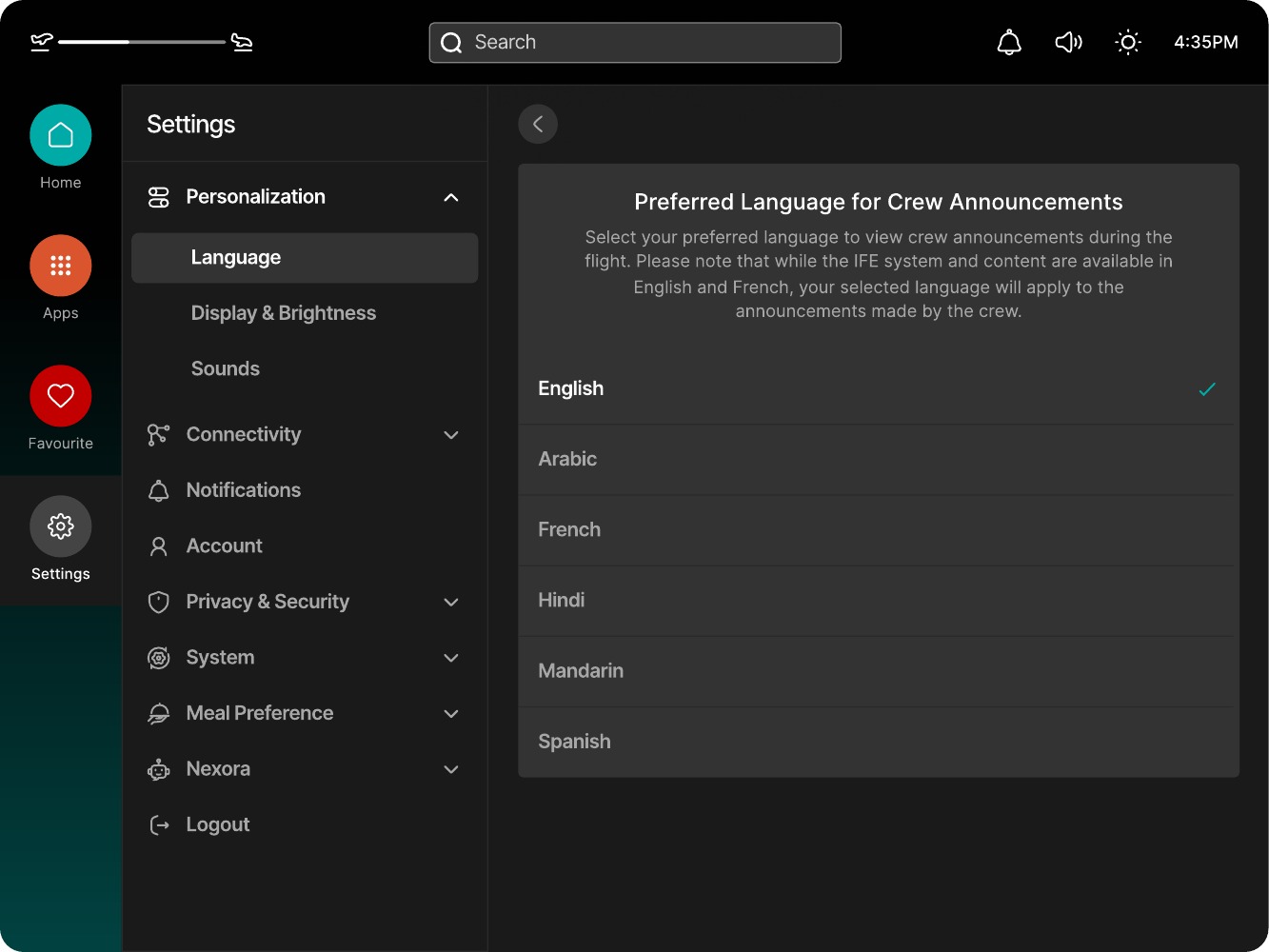
Task: Expand the System section chevron
Action: click(x=451, y=658)
